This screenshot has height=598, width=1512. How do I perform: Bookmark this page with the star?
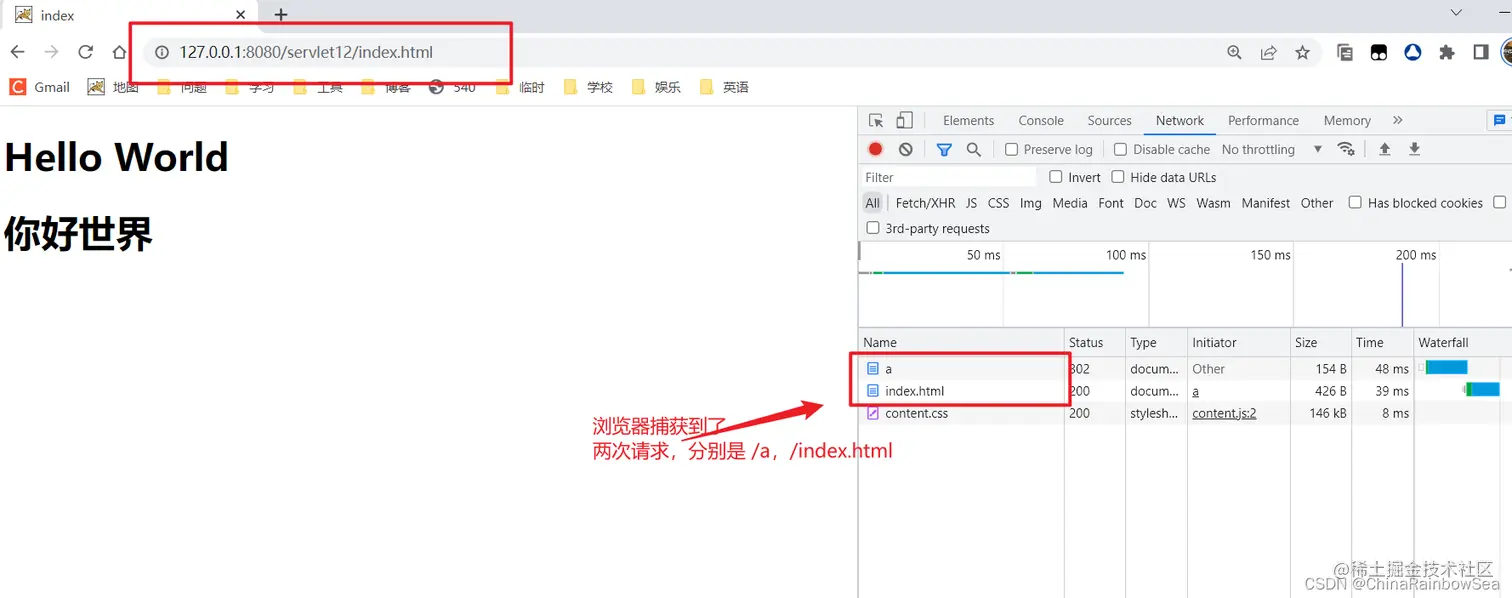click(1302, 53)
